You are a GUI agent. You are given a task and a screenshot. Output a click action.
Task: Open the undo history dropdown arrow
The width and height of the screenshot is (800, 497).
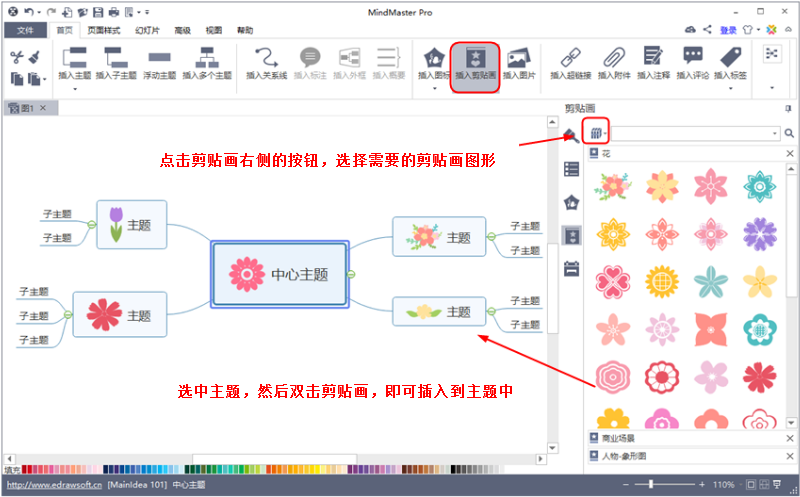tap(39, 12)
